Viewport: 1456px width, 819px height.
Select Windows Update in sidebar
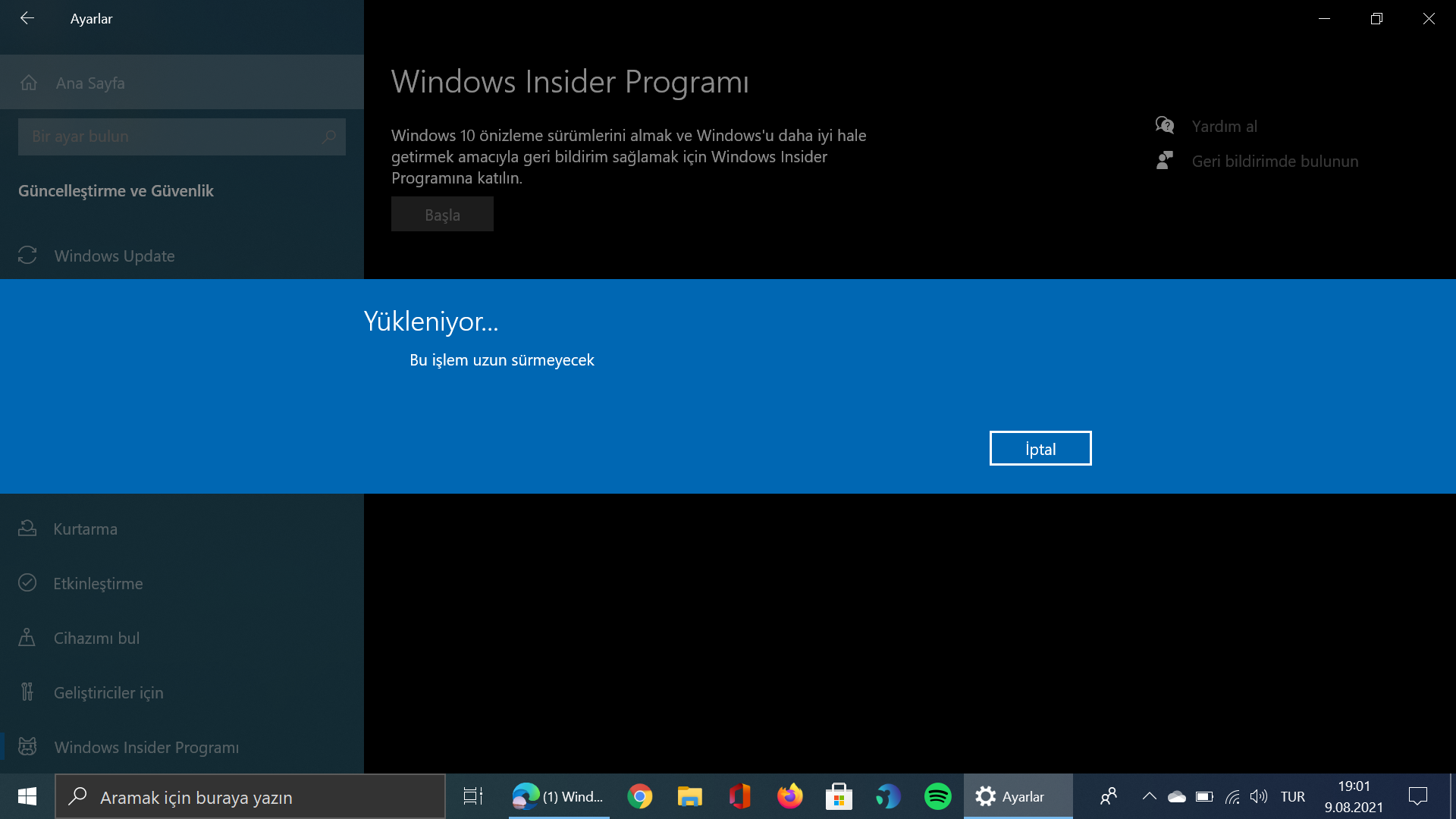[114, 256]
